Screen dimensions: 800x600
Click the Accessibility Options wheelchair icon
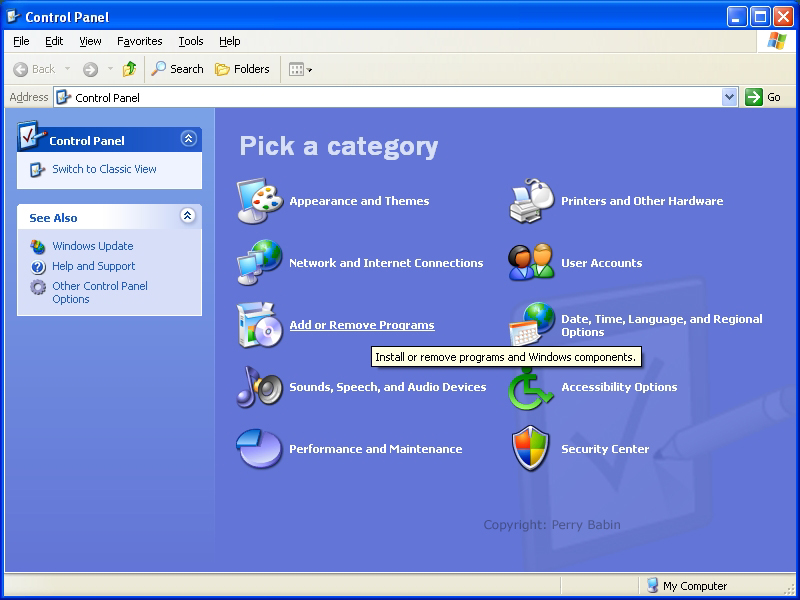pos(531,390)
